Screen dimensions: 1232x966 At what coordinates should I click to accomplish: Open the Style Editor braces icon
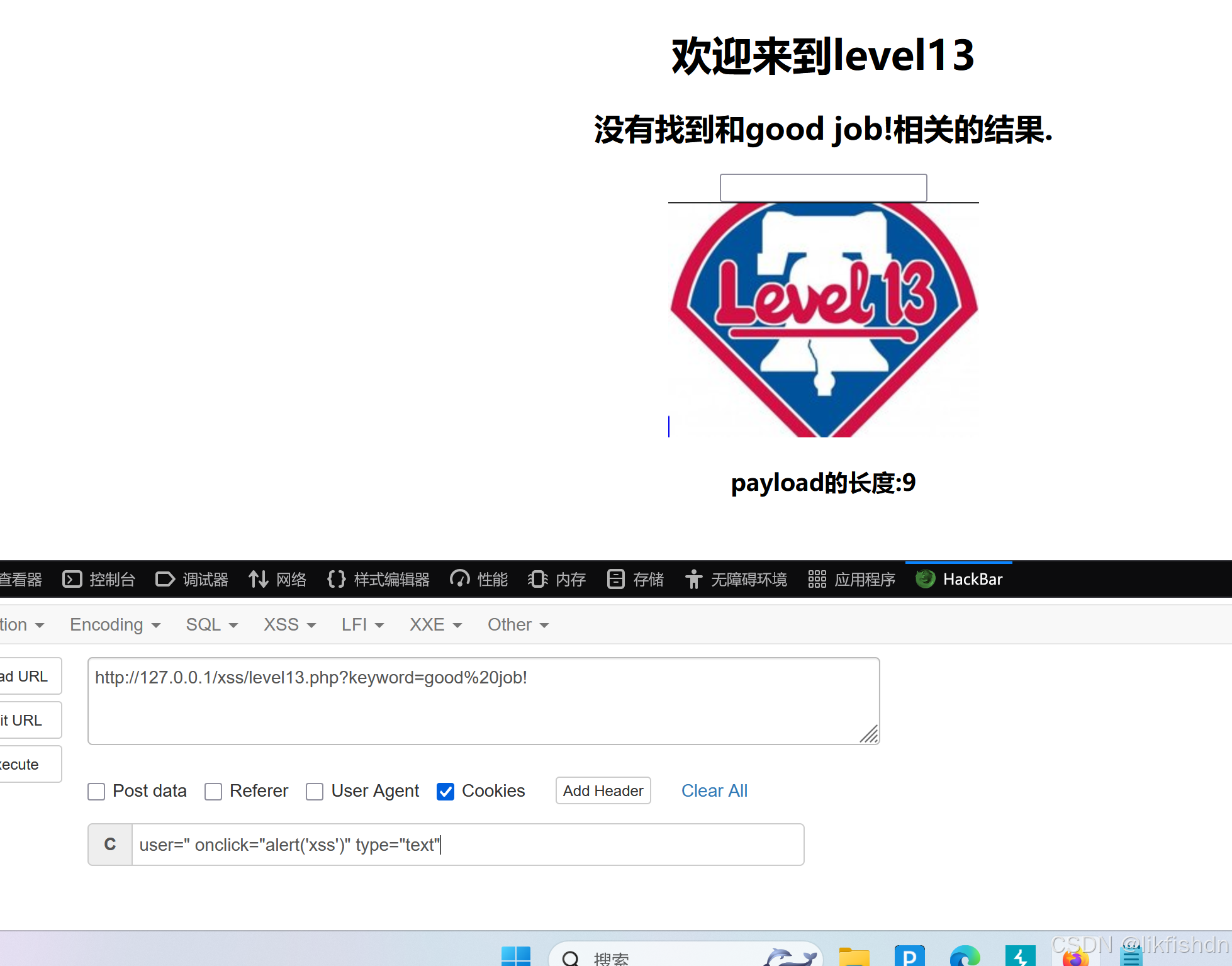[337, 579]
